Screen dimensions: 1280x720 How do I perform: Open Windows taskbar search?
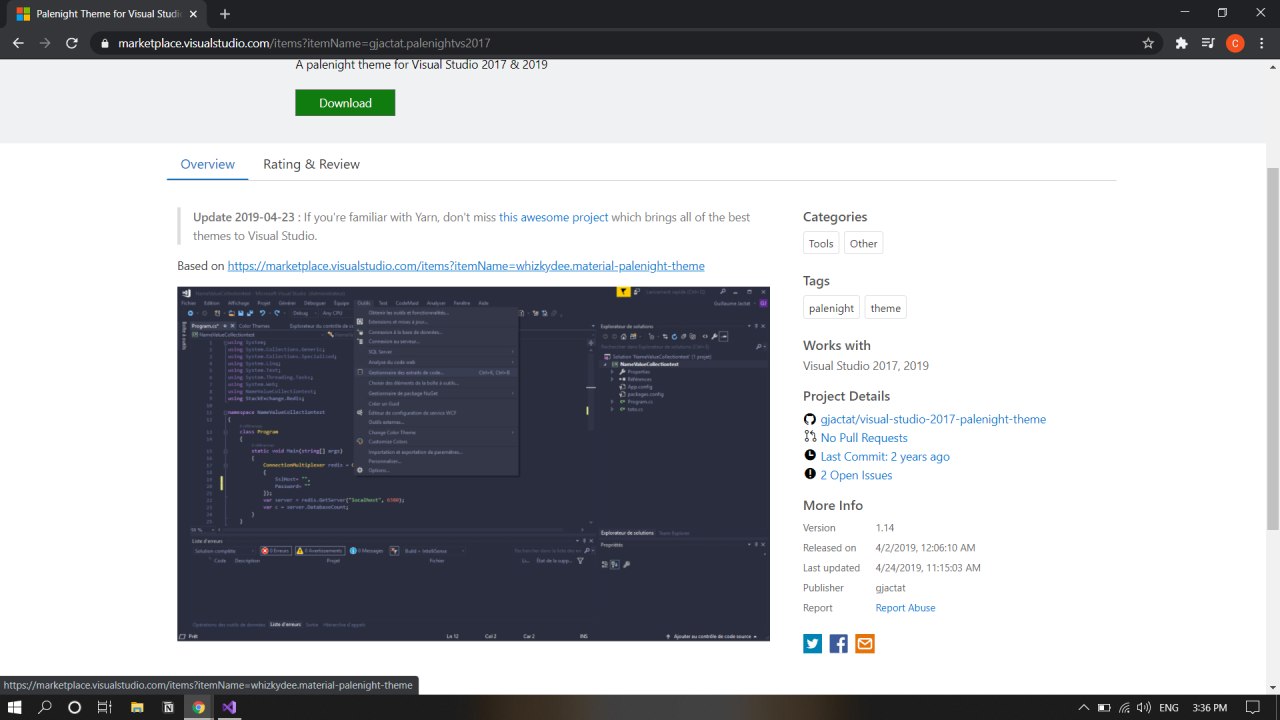pos(45,707)
